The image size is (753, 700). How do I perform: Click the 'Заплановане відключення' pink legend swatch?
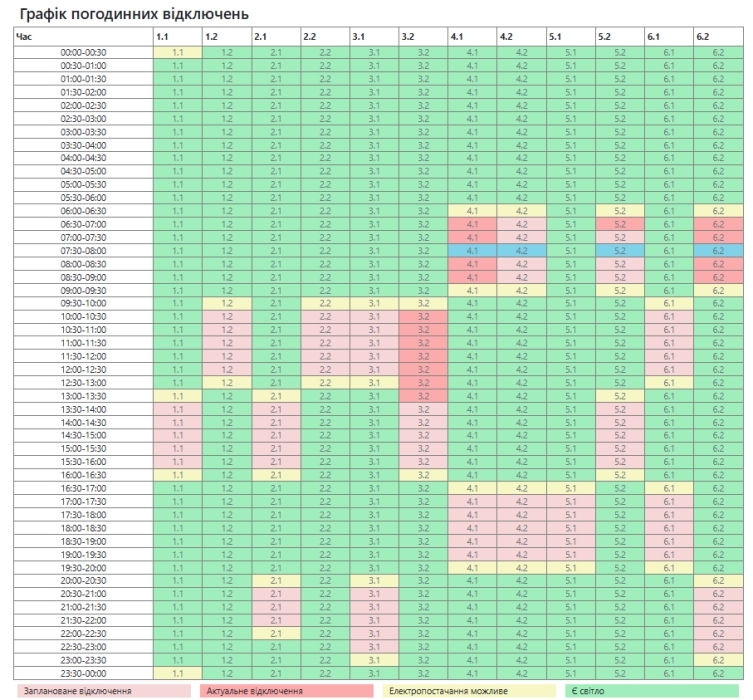(102, 689)
